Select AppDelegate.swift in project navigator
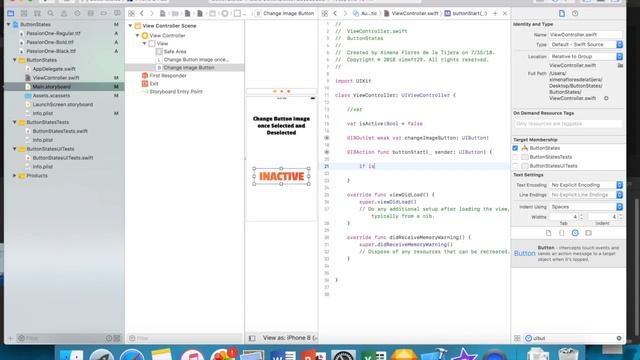The image size is (640, 360). point(54,69)
